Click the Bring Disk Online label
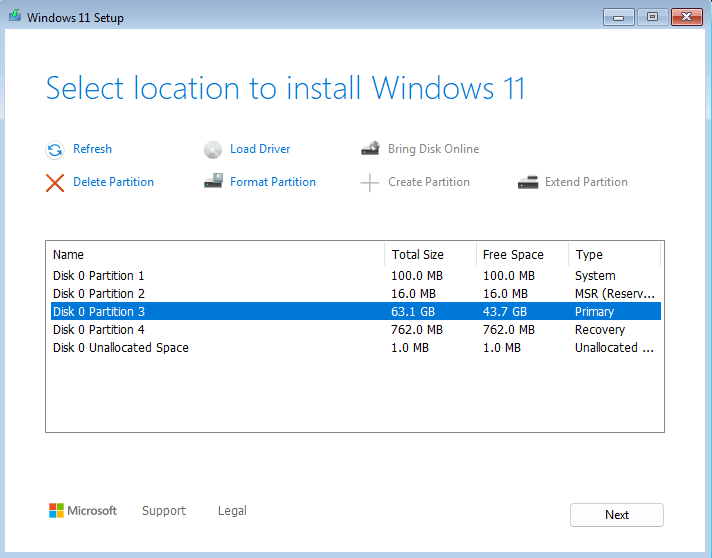The width and height of the screenshot is (712, 558). click(433, 149)
